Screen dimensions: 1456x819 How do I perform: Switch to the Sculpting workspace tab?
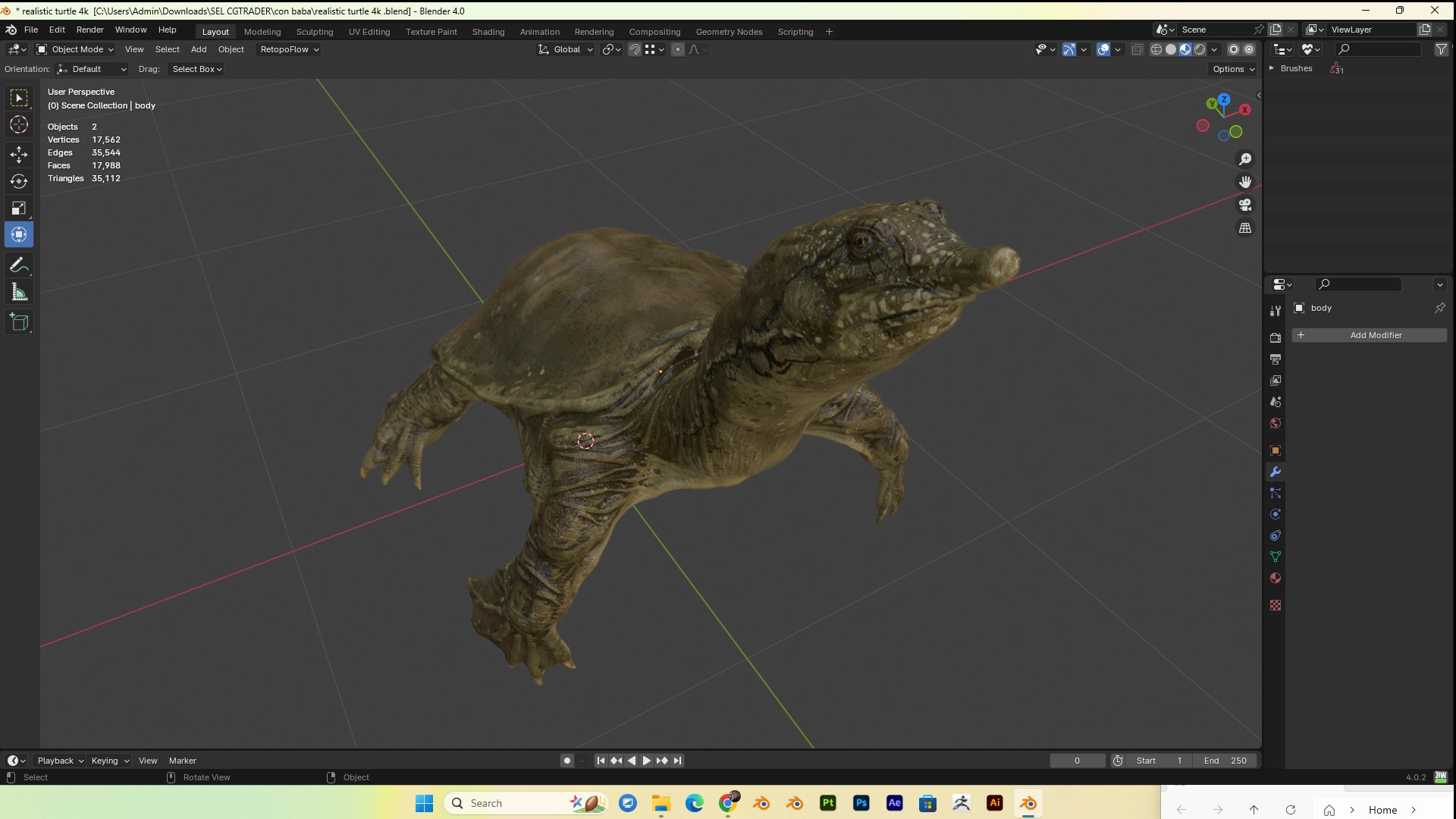click(x=315, y=32)
